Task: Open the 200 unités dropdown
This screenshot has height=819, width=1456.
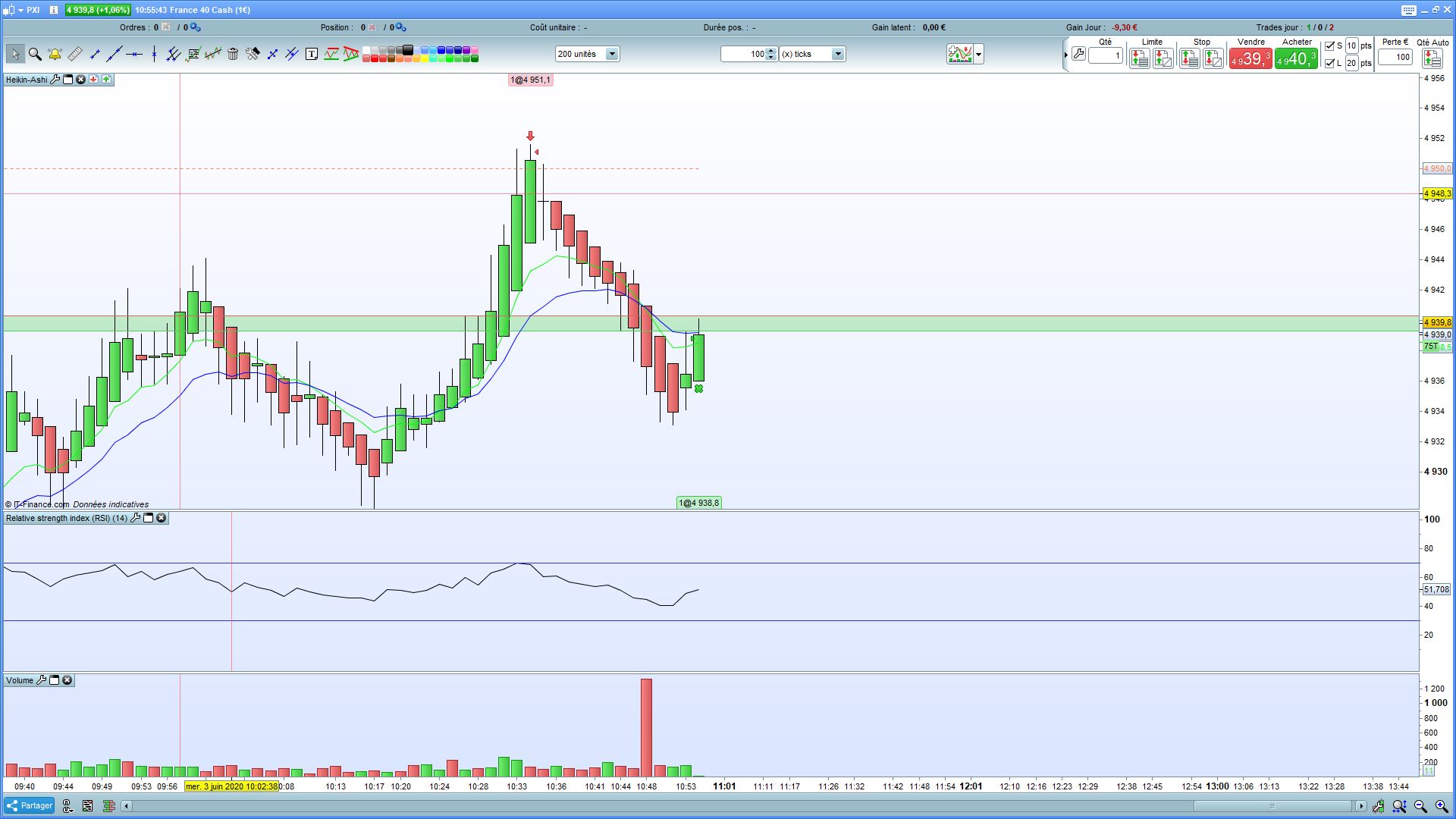Action: coord(611,54)
